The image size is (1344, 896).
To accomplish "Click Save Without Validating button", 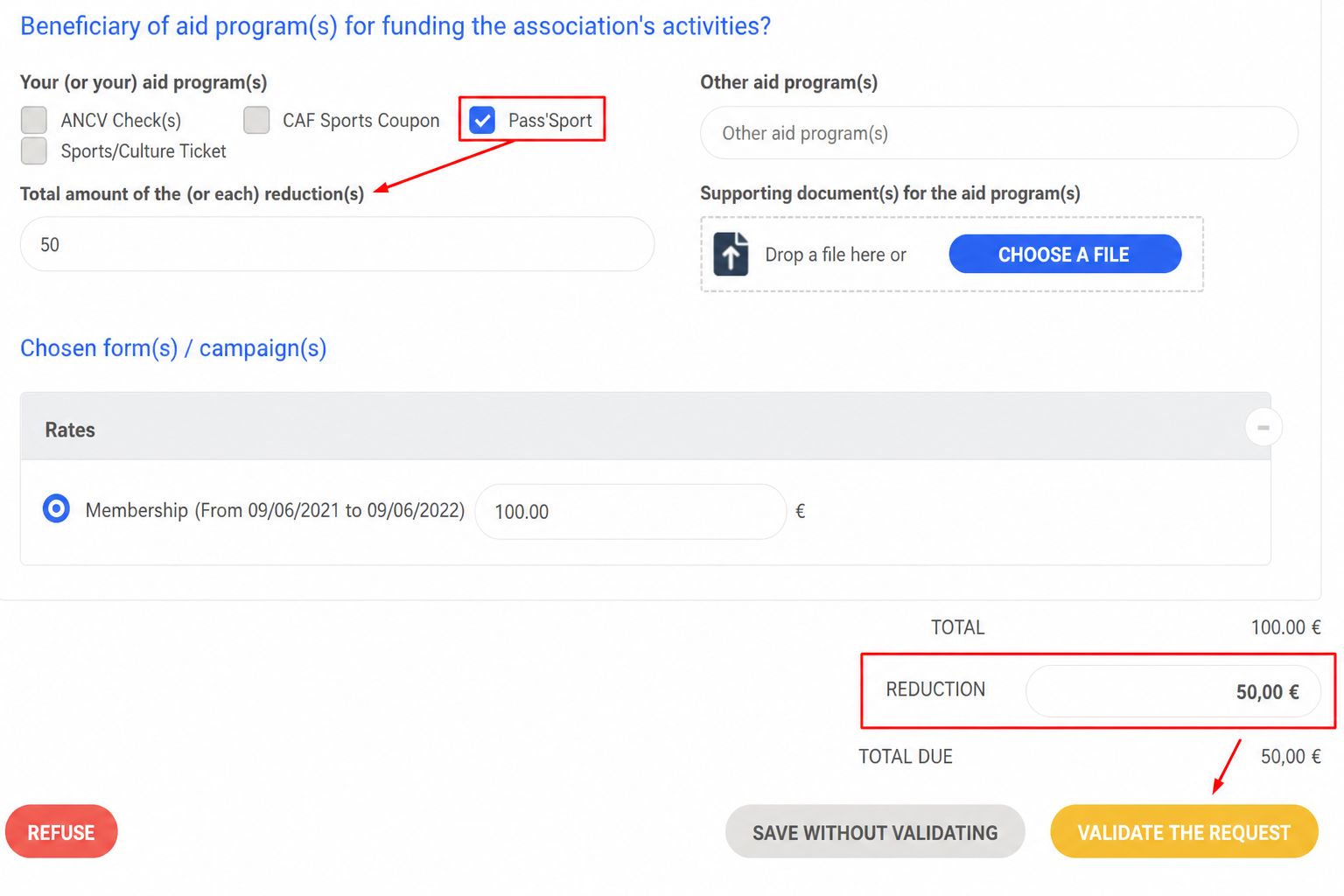I will click(875, 831).
